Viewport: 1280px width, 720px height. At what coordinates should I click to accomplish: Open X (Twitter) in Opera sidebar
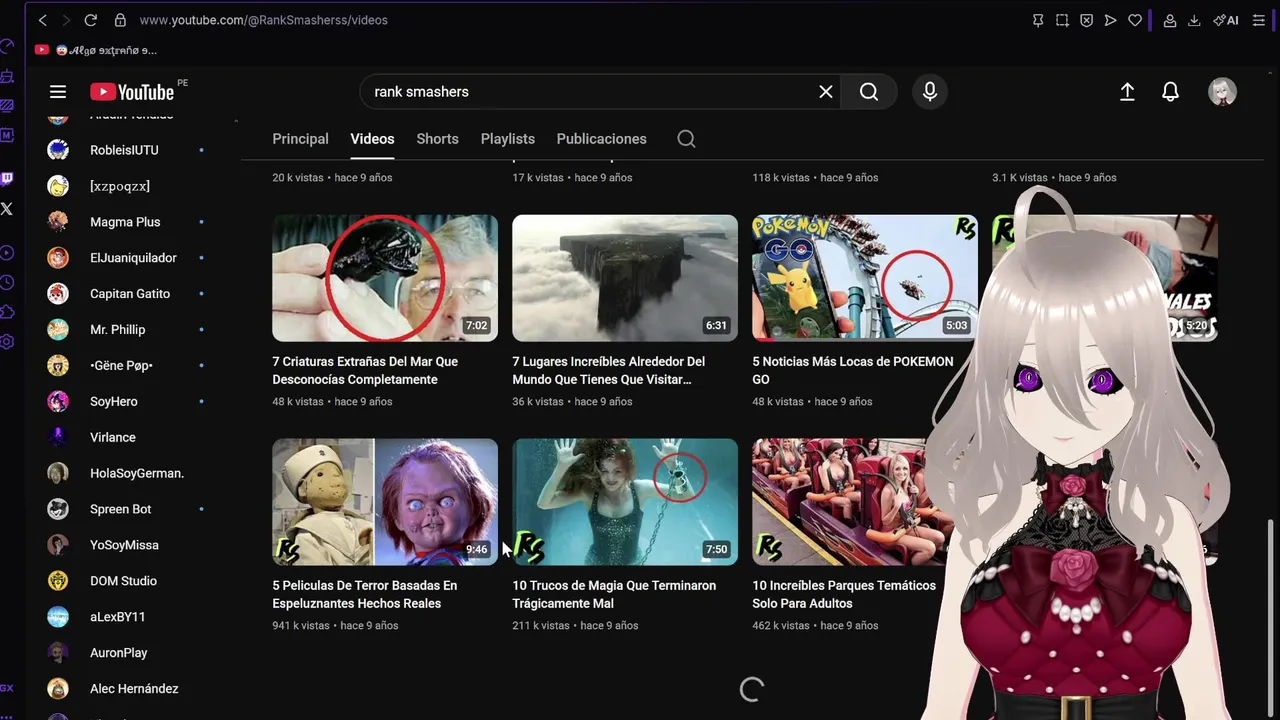[7, 209]
